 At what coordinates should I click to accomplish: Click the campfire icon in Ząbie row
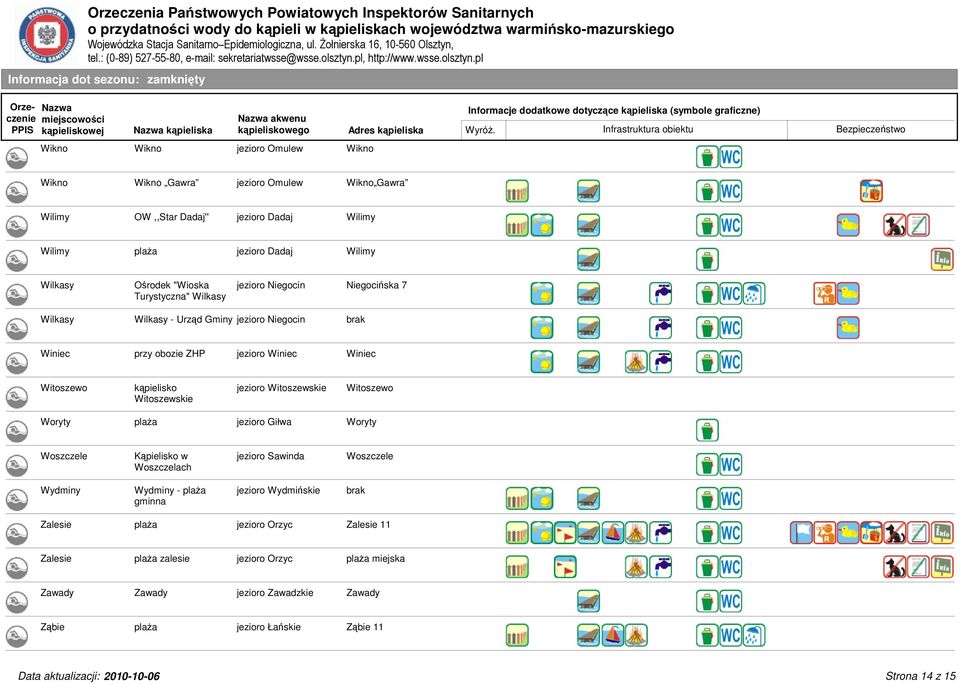point(636,636)
